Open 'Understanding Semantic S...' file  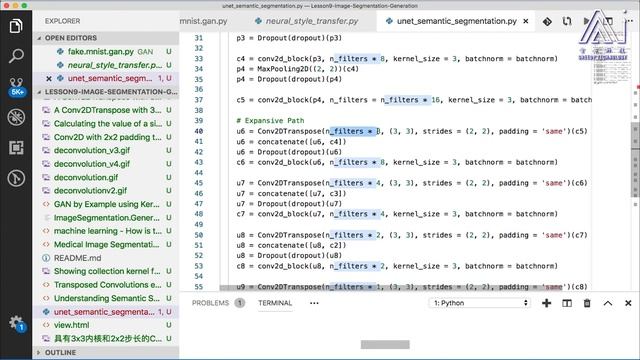point(106,298)
